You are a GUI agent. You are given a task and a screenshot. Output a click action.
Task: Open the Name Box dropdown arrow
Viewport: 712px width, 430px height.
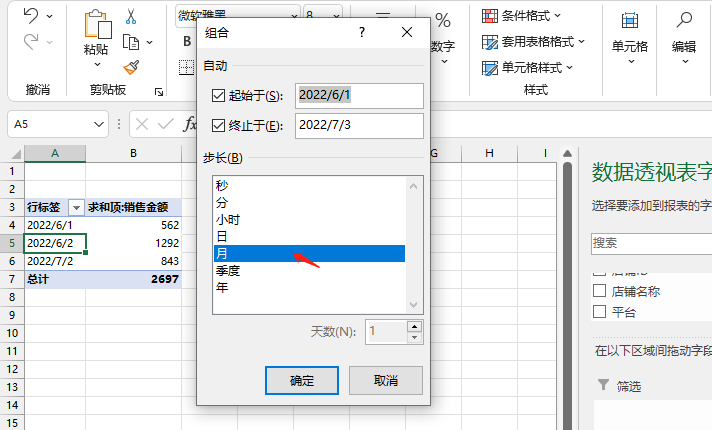coord(99,124)
